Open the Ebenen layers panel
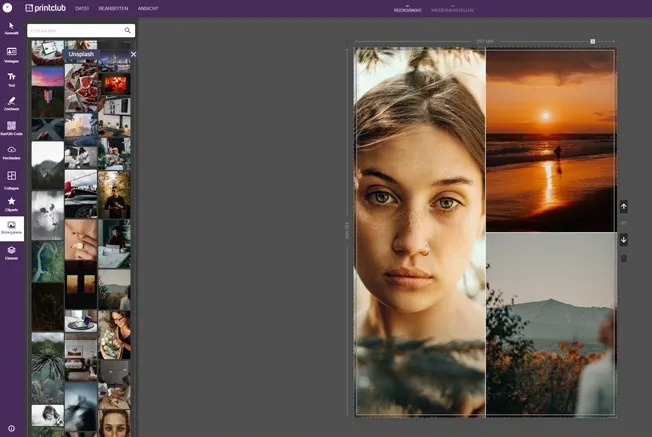This screenshot has height=437, width=652. pyautogui.click(x=11, y=253)
